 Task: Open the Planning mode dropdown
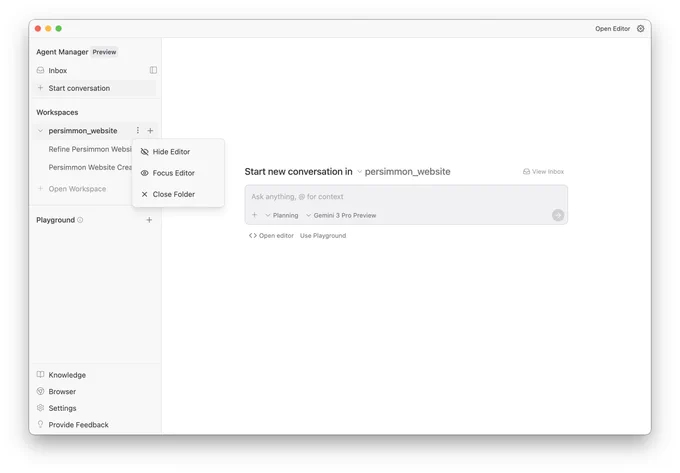282,215
